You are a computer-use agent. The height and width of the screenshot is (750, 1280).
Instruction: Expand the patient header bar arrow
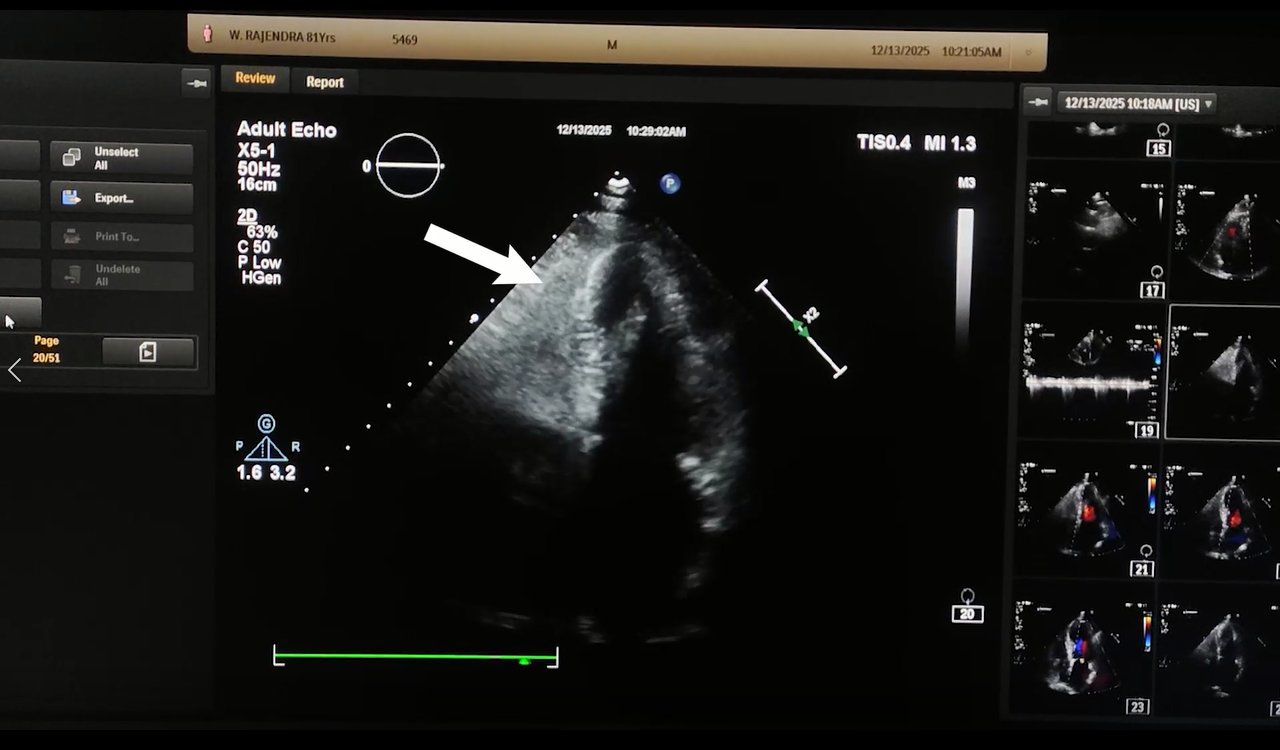tap(1028, 52)
